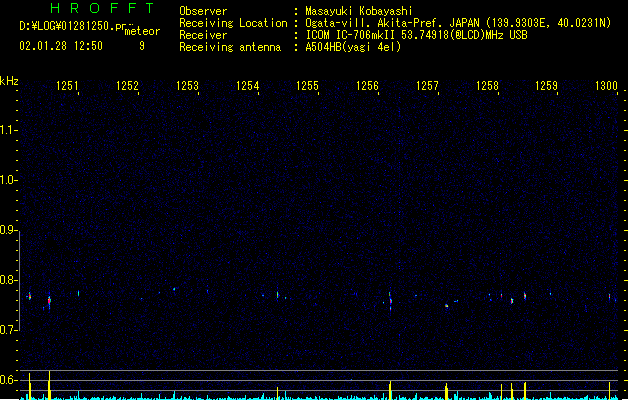Click the 1257 time axis marker
Image resolution: width=629 pixels, height=400 pixels.
coord(427,86)
